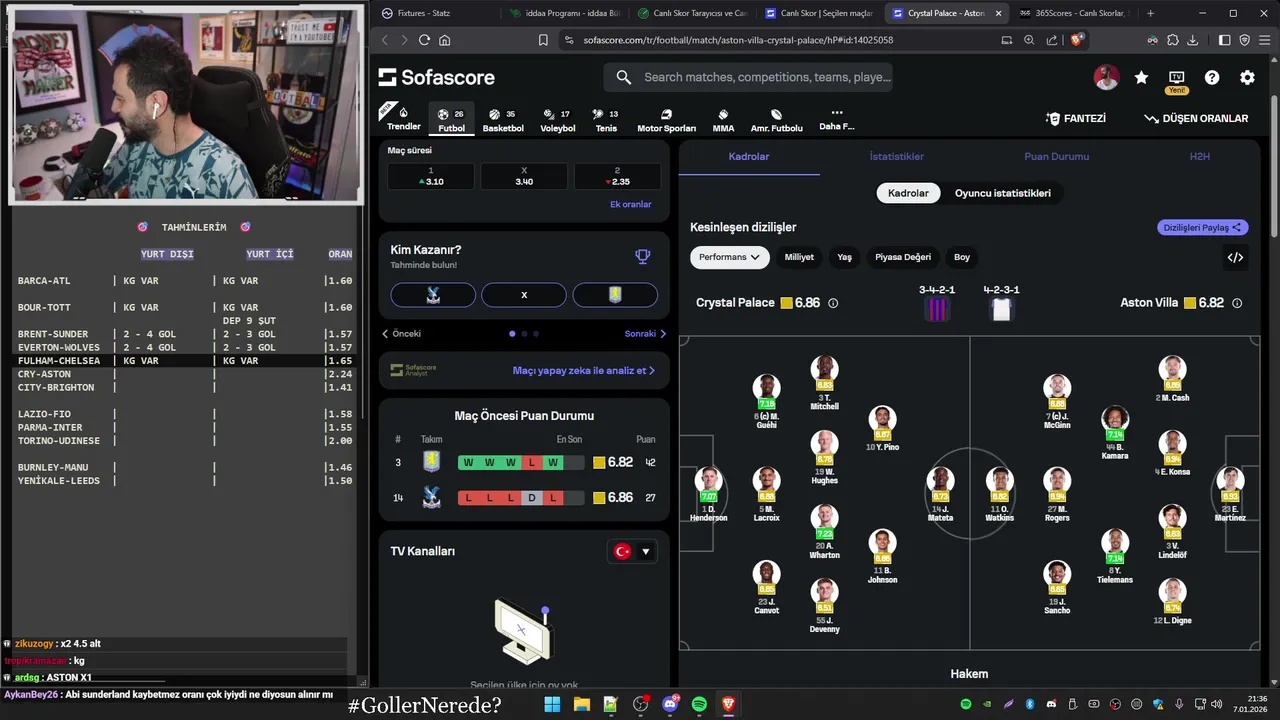Open the Motor Sporları category
Viewport: 1280px width, 720px height.
[666, 119]
